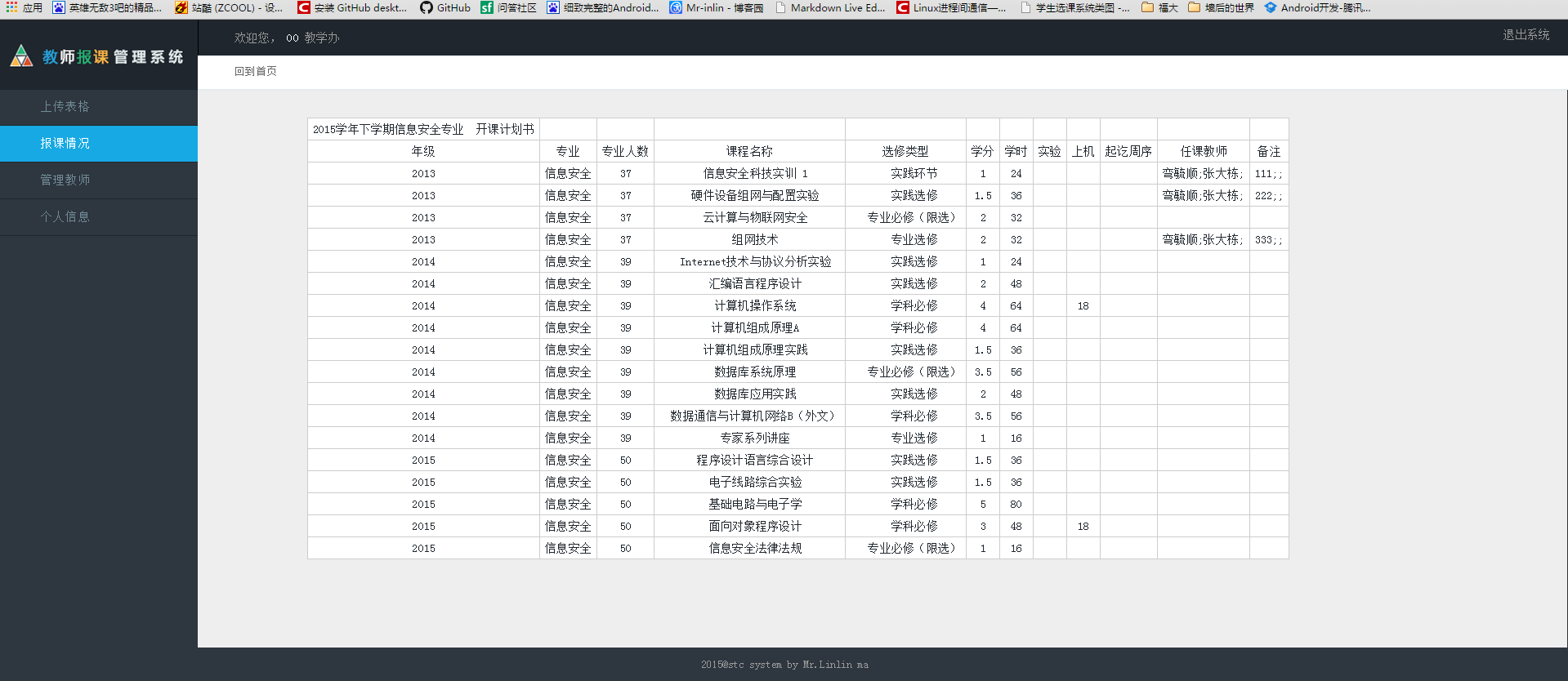
Task: Click the 起讫周序 column header
Action: [x=1128, y=151]
